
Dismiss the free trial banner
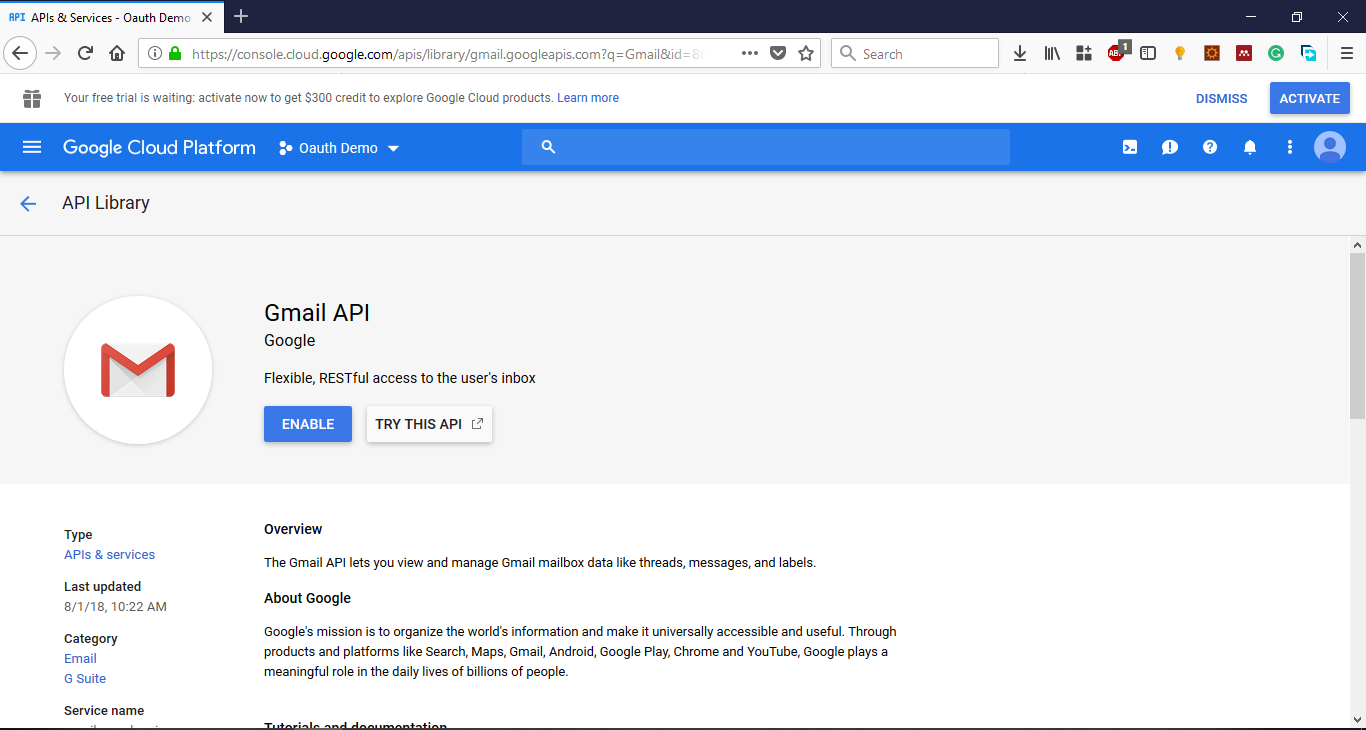1222,98
